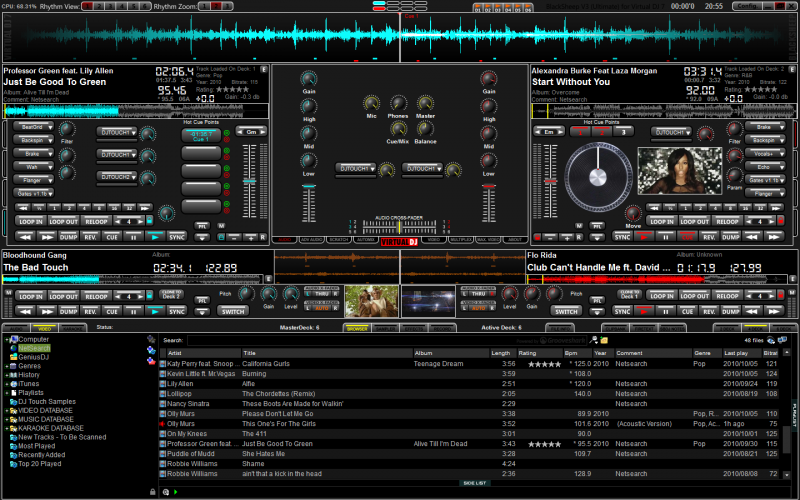Viewport: 800px width, 500px height.
Task: Open the GeniusDJ folder
Action: (x=33, y=357)
